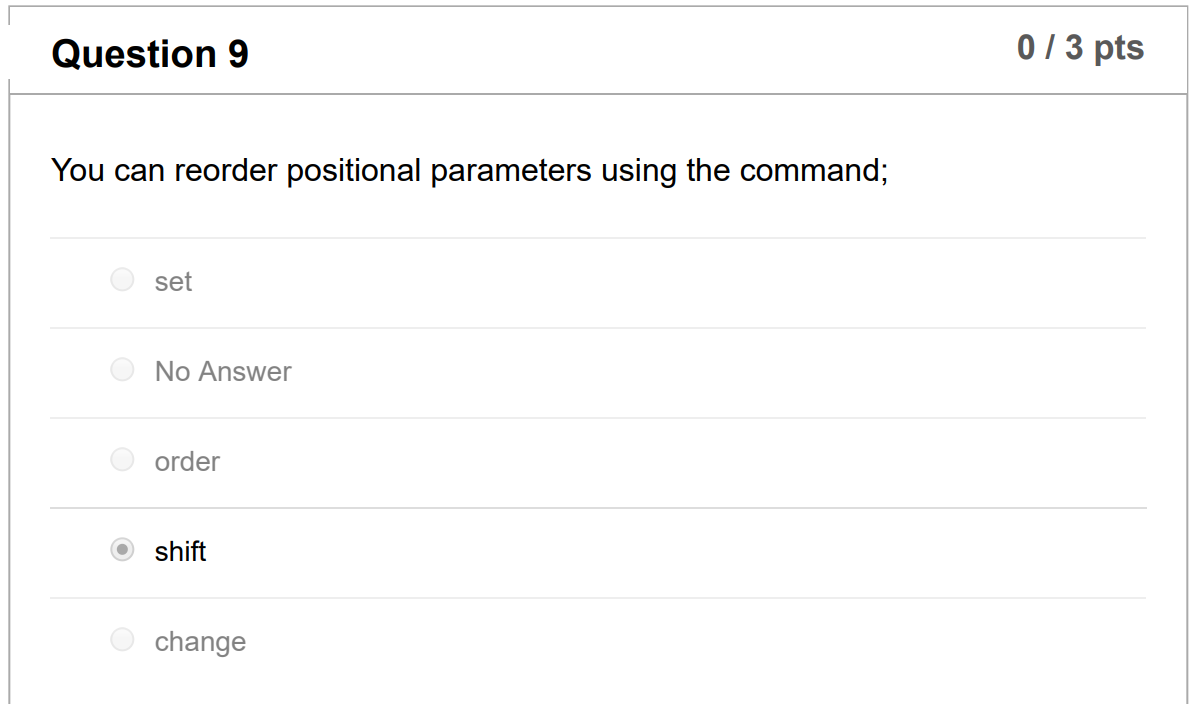
Task: Click the "order" answer label
Action: (x=187, y=461)
